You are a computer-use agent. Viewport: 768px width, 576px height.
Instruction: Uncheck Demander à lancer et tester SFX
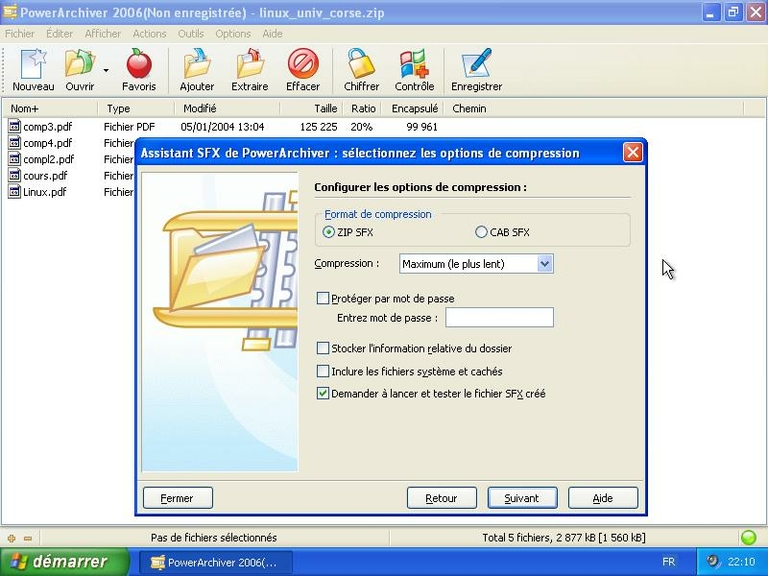tap(323, 393)
